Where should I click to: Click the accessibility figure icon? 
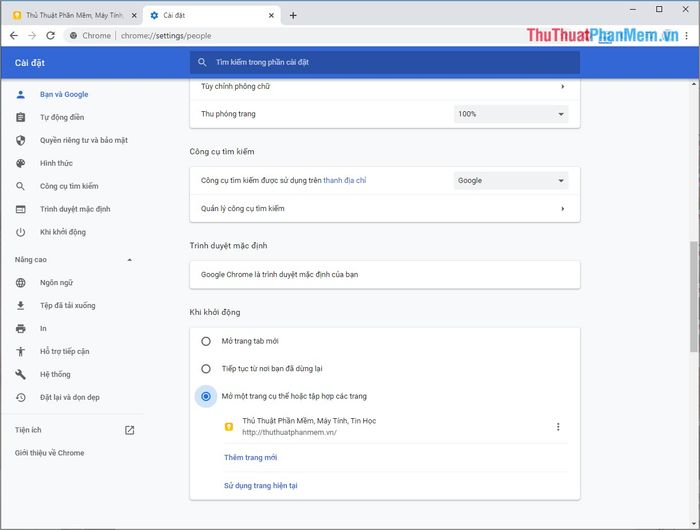click(21, 351)
